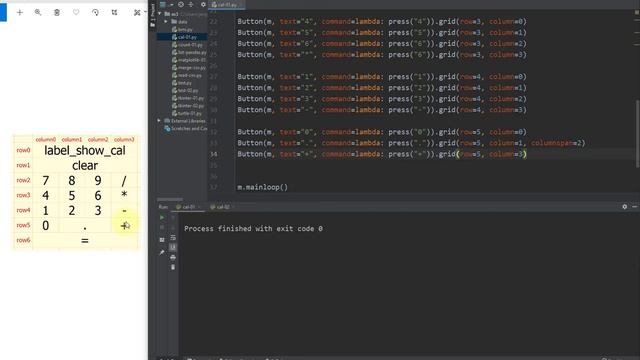This screenshot has height=360, width=640.
Task: Toggle scroll to end icon in Run panel
Action: click(x=173, y=247)
